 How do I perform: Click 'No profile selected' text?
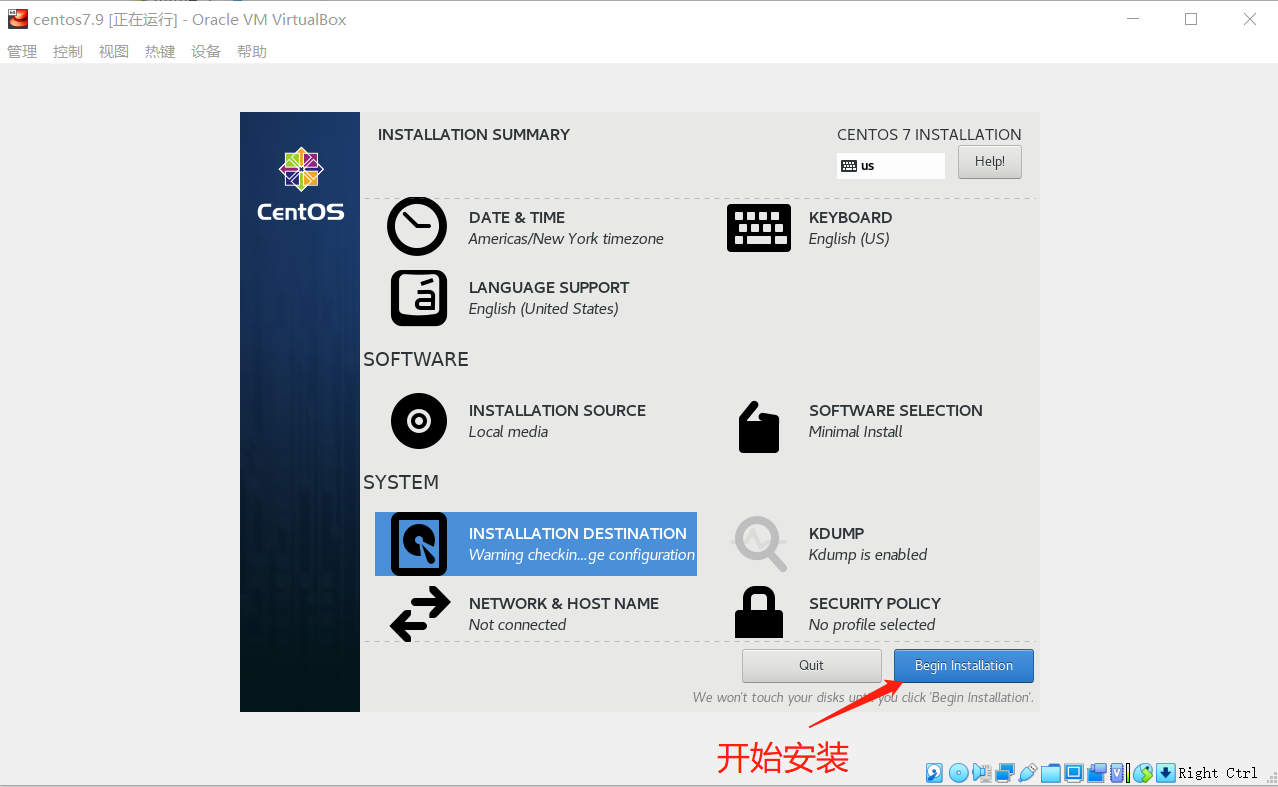872,625
